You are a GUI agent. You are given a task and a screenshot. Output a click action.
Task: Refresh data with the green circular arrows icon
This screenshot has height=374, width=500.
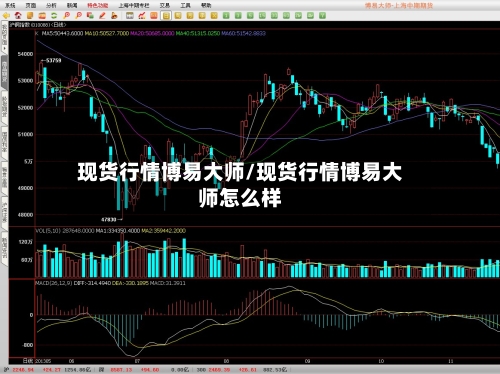point(54,15)
